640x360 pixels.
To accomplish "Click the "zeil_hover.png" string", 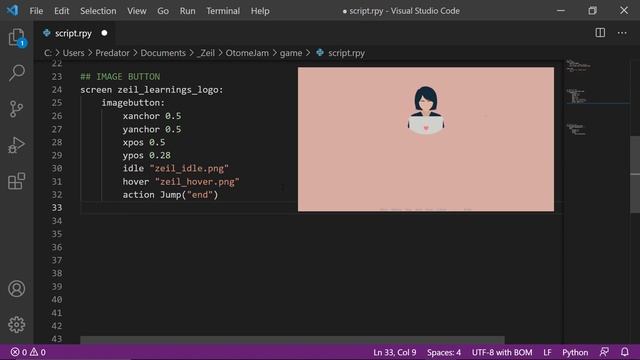I will [x=197, y=182].
